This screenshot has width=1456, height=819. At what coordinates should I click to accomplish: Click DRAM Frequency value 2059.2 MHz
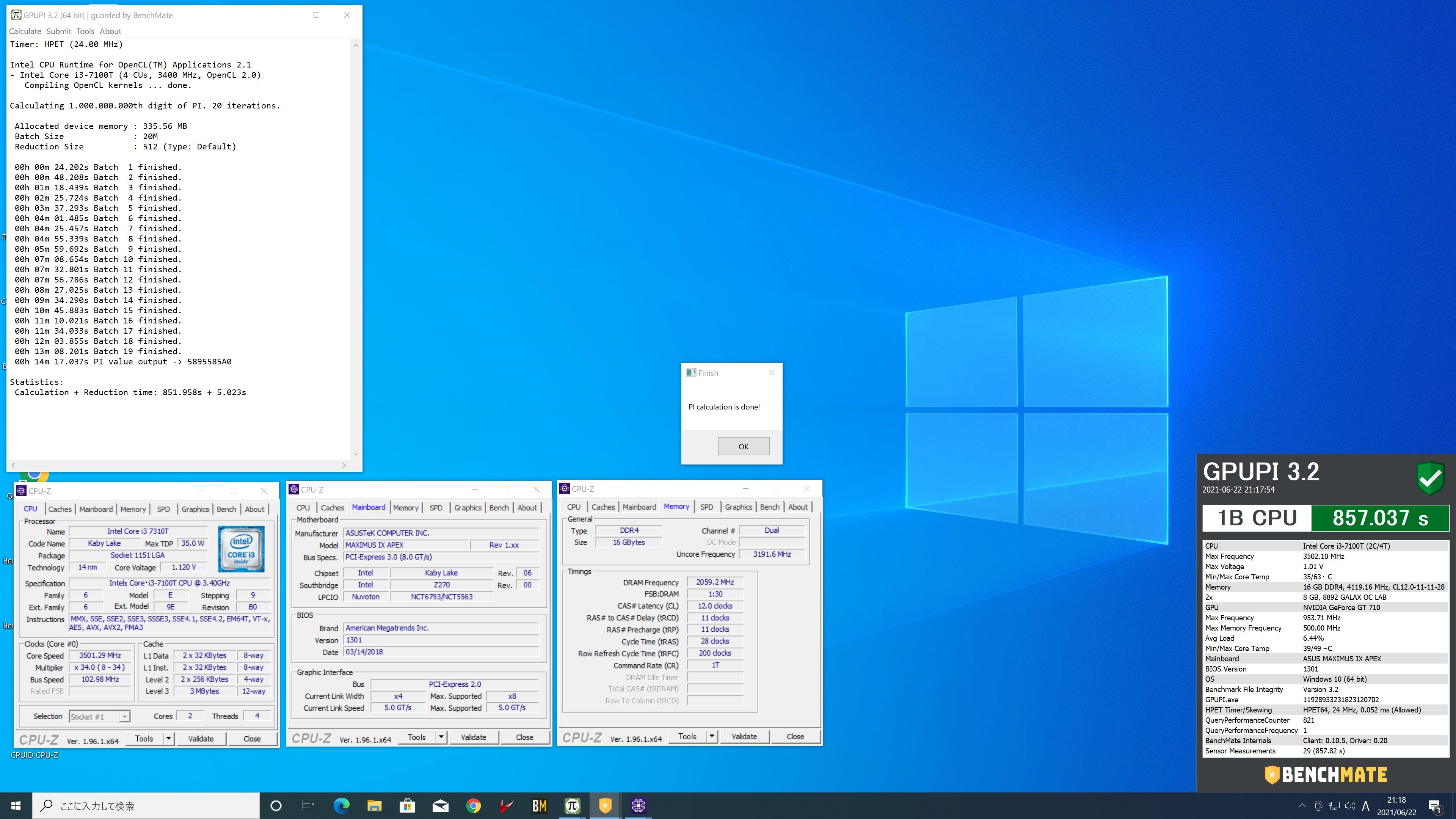coord(715,582)
